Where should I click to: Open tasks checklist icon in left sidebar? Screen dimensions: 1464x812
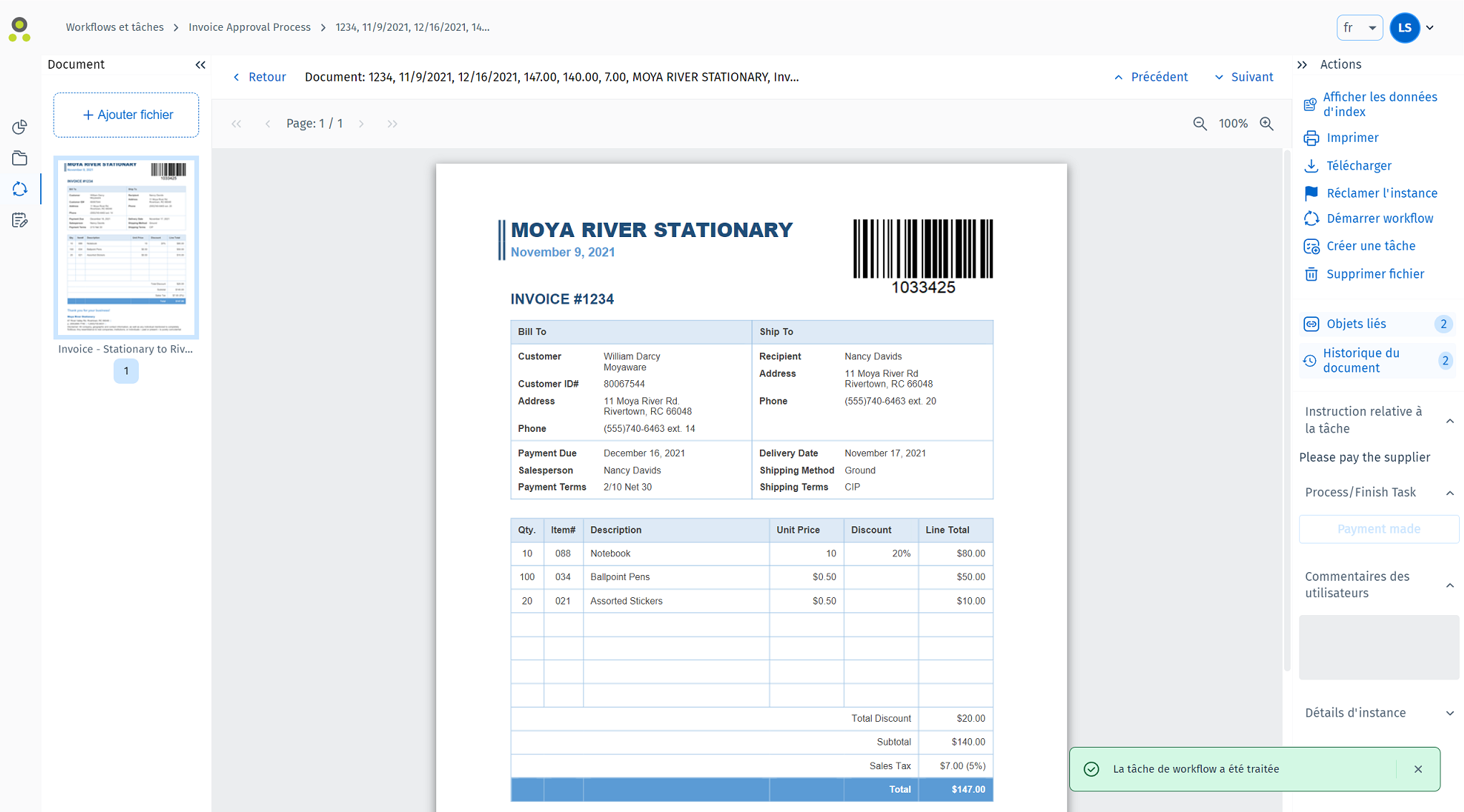pyautogui.click(x=20, y=220)
